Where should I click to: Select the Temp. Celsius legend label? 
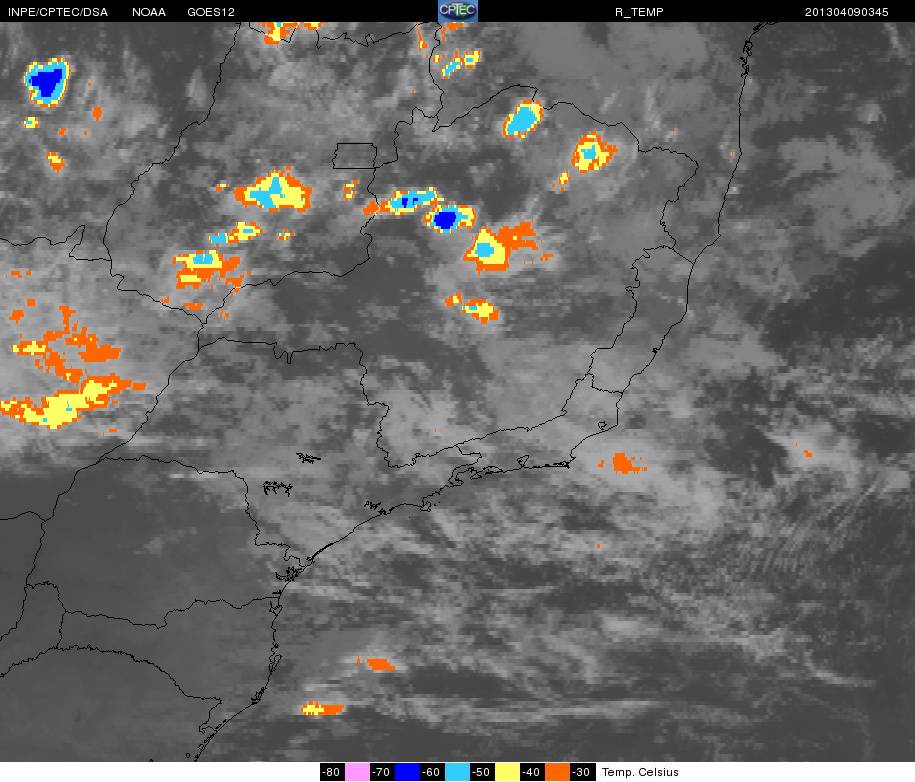click(640, 772)
